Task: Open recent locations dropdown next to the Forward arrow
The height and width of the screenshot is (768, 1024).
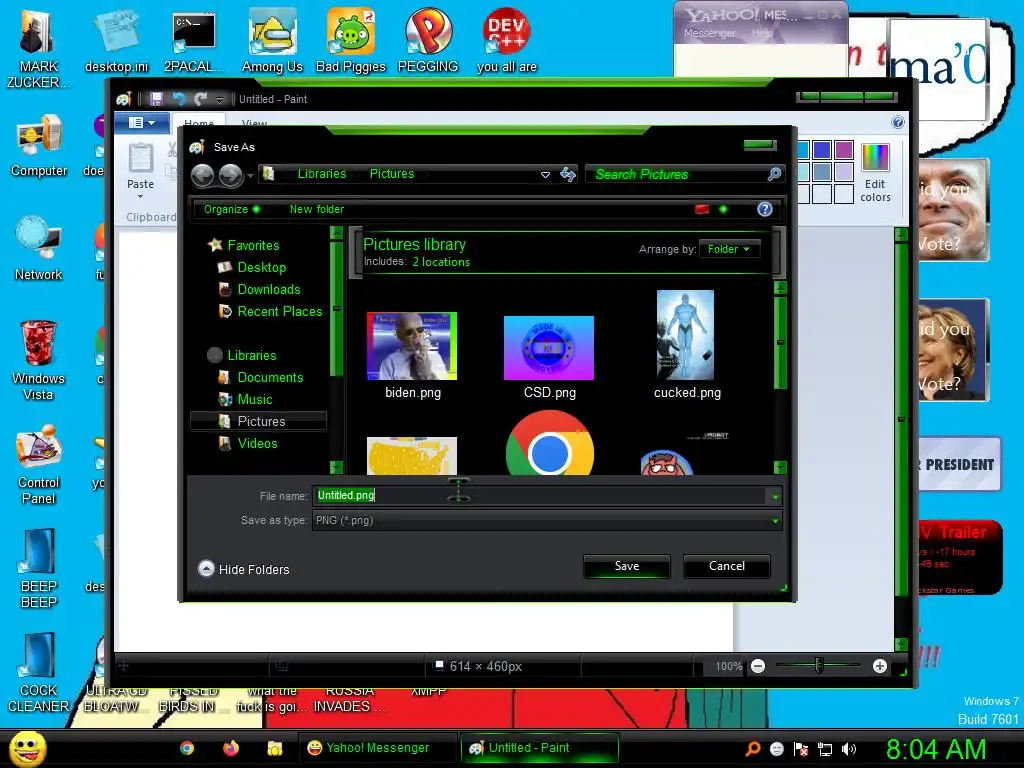Action: click(x=250, y=175)
